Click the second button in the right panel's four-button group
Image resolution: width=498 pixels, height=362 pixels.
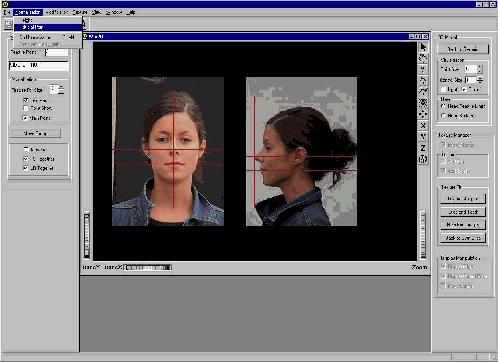[x=463, y=212]
